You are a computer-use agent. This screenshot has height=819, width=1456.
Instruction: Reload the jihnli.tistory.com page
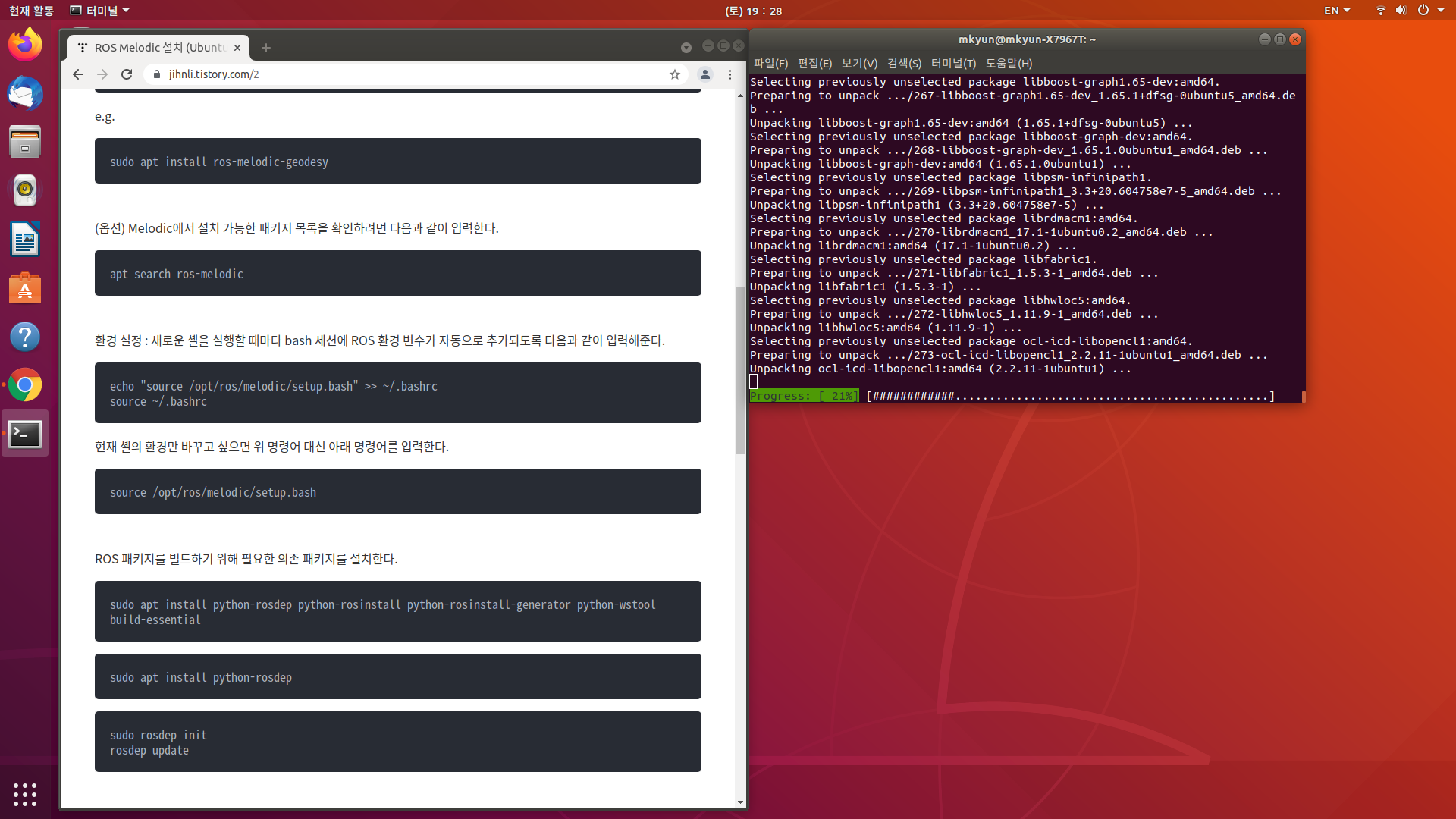tap(127, 74)
